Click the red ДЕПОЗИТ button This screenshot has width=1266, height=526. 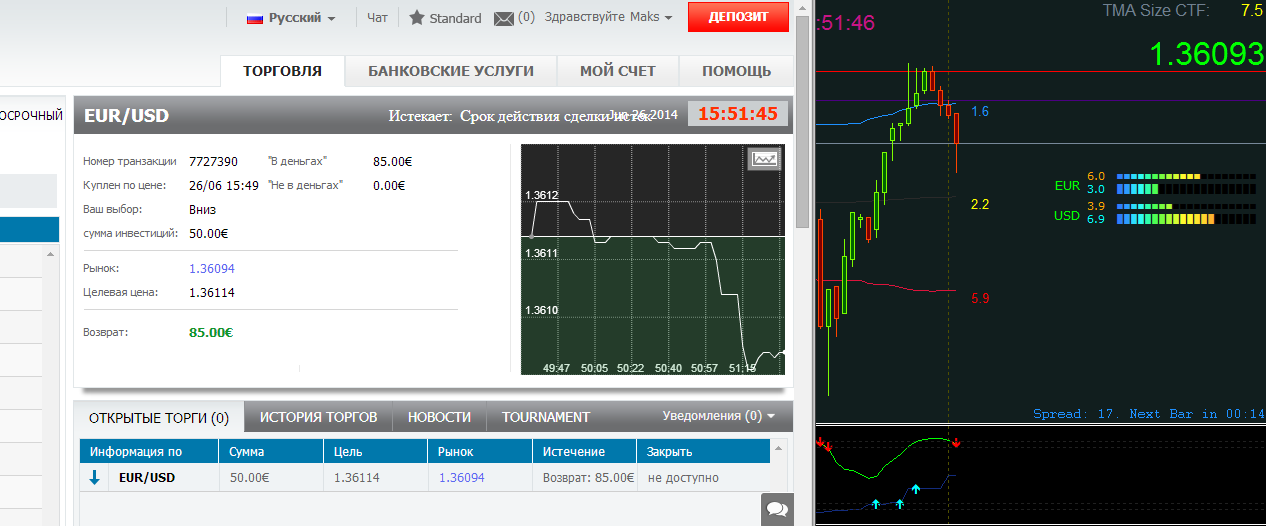click(x=738, y=17)
